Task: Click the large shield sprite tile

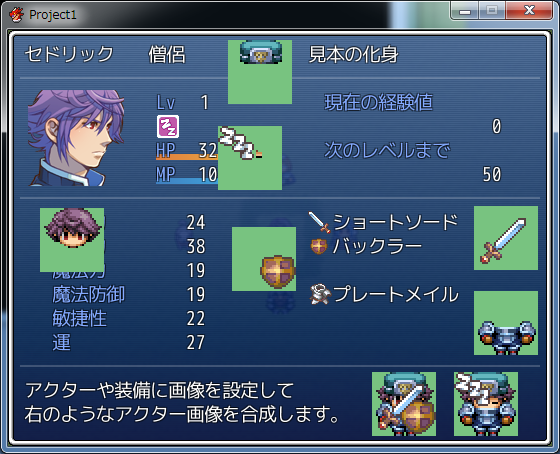Action: click(x=264, y=259)
